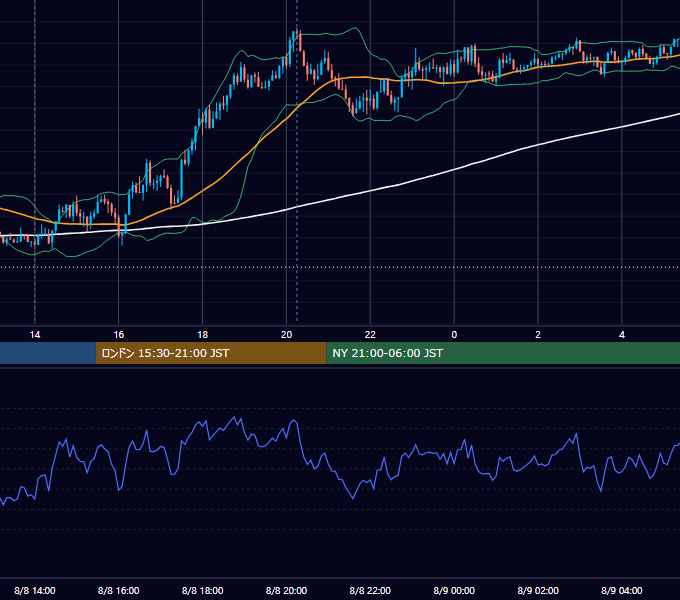Click the date label 8/8 20:00
Viewport: 680px width, 600px height.
click(x=286, y=590)
